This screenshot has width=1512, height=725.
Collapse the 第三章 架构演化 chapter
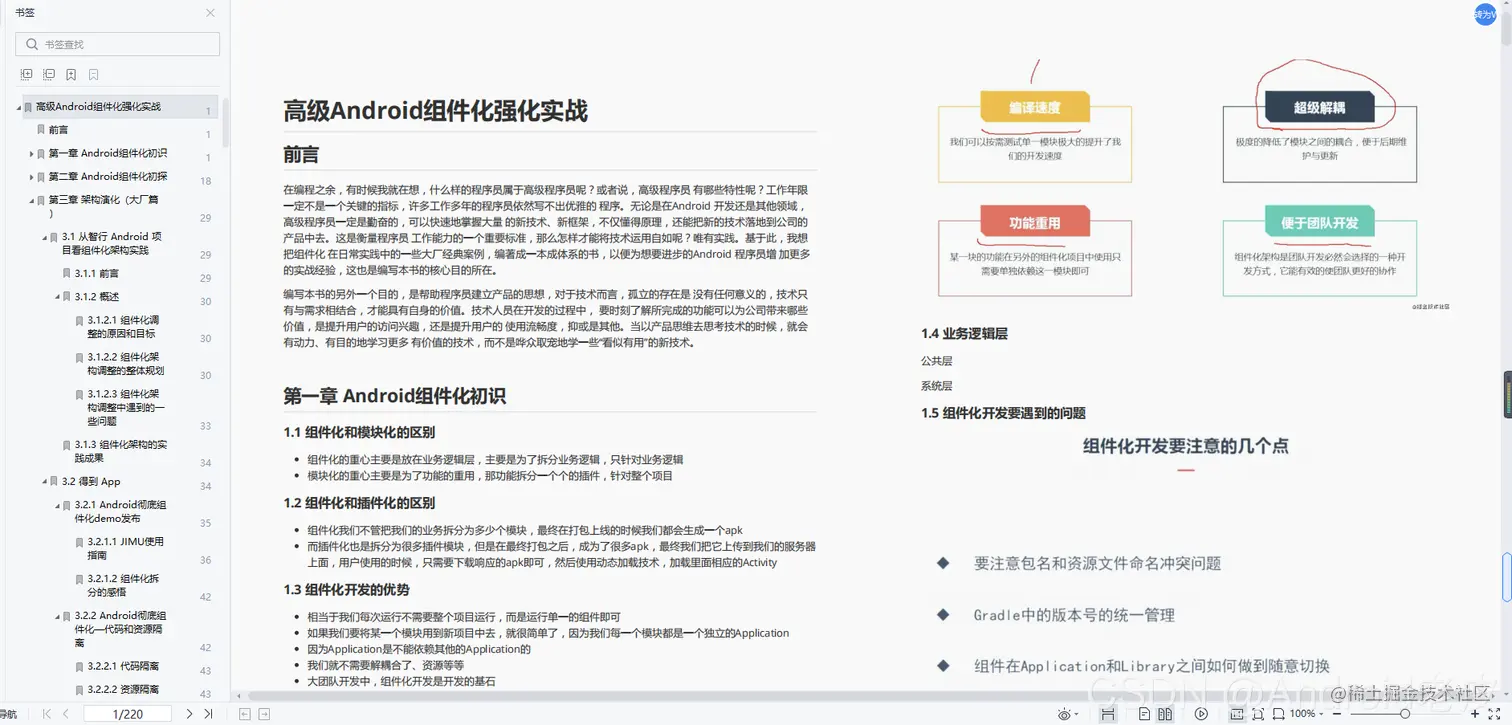point(30,199)
